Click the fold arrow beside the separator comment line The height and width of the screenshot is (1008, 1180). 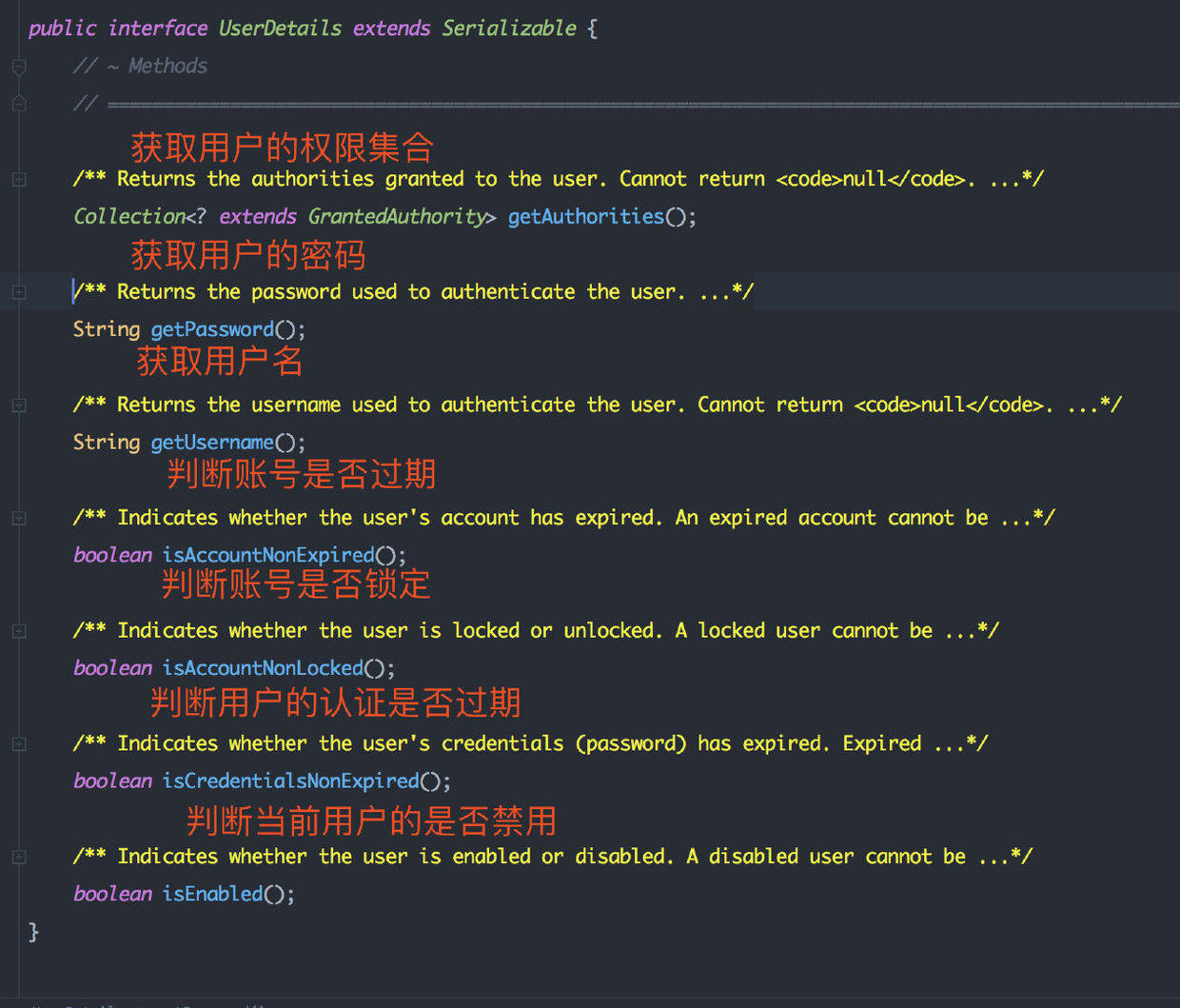pyautogui.click(x=17, y=104)
